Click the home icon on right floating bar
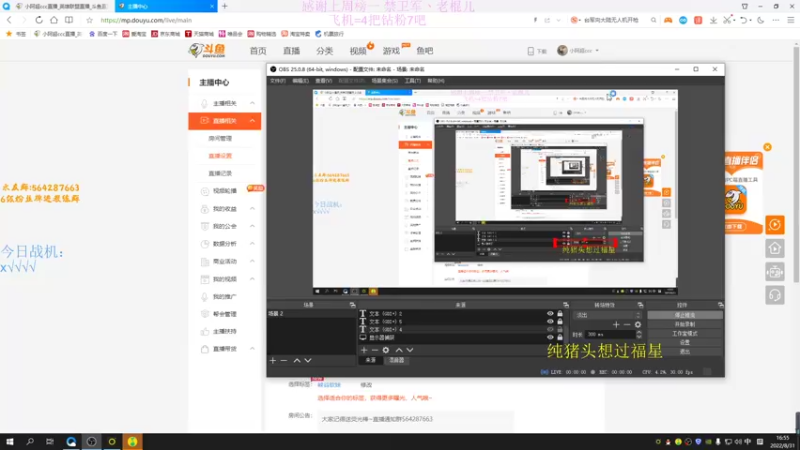 pyautogui.click(x=774, y=248)
